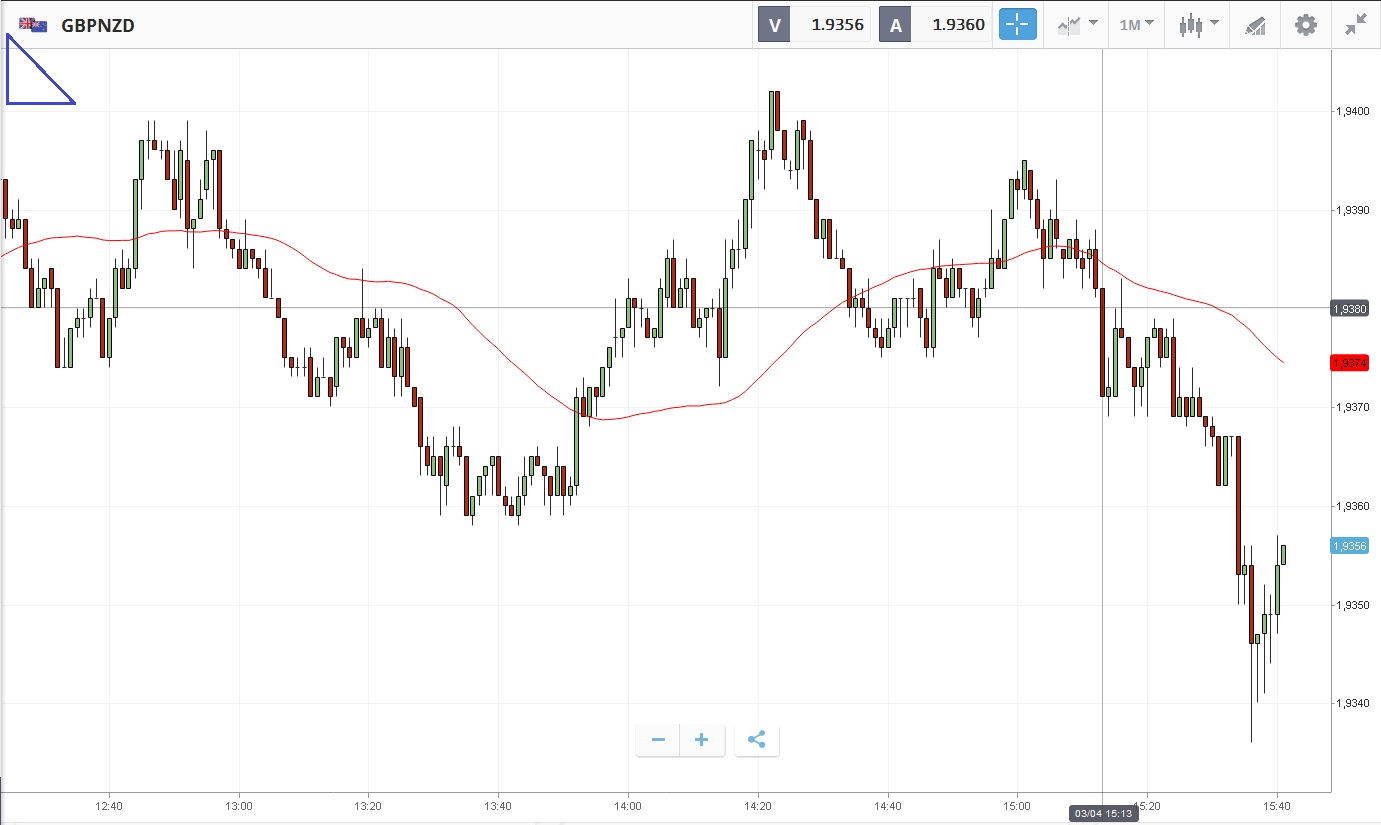This screenshot has width=1381, height=825.
Task: Click the 14:40 time axis label
Action: (x=887, y=806)
